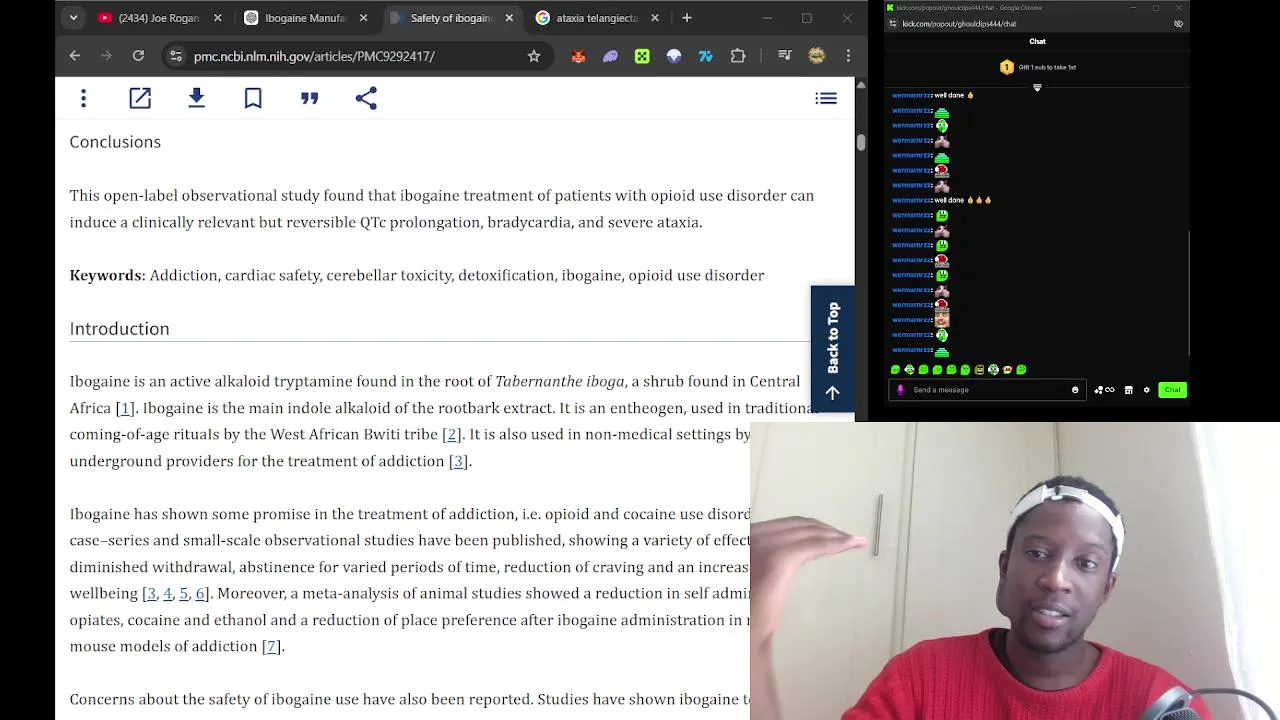Bookmark this page with the star icon
Viewport: 1280px width, 720px height.
coord(534,56)
